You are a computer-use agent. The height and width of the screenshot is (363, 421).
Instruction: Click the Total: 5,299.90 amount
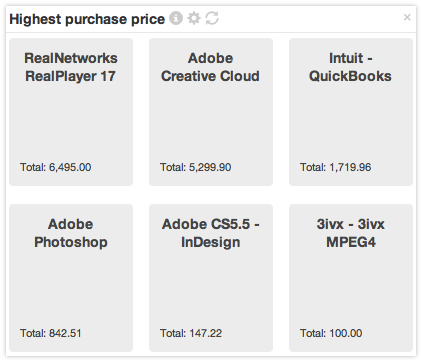point(196,167)
